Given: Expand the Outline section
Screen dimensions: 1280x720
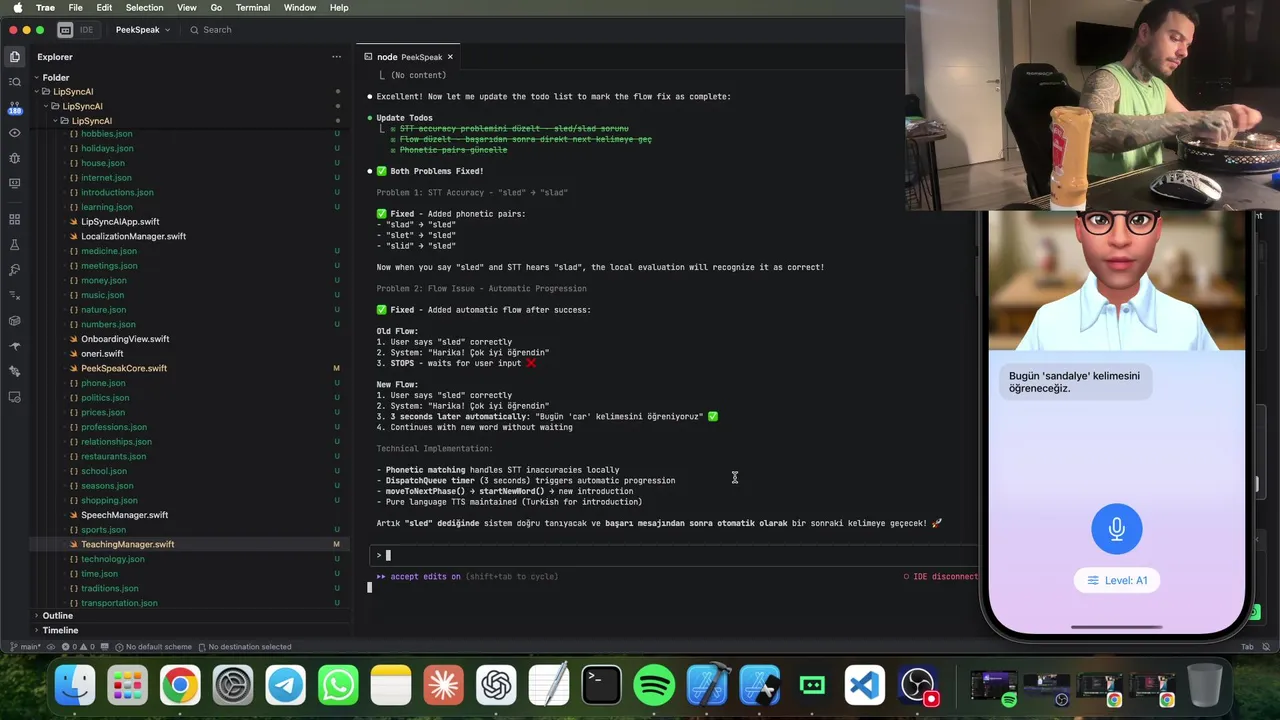Looking at the screenshot, I should 58,616.
